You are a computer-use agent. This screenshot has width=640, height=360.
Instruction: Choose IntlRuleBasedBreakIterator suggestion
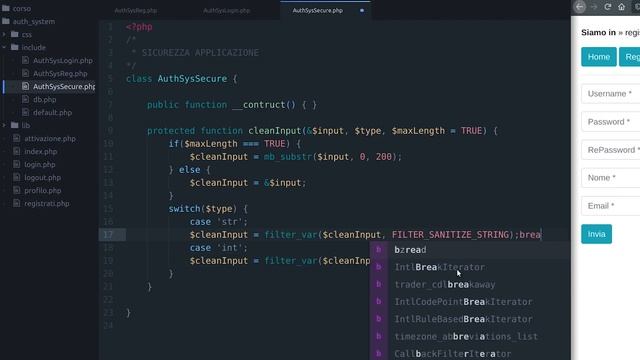point(470,320)
